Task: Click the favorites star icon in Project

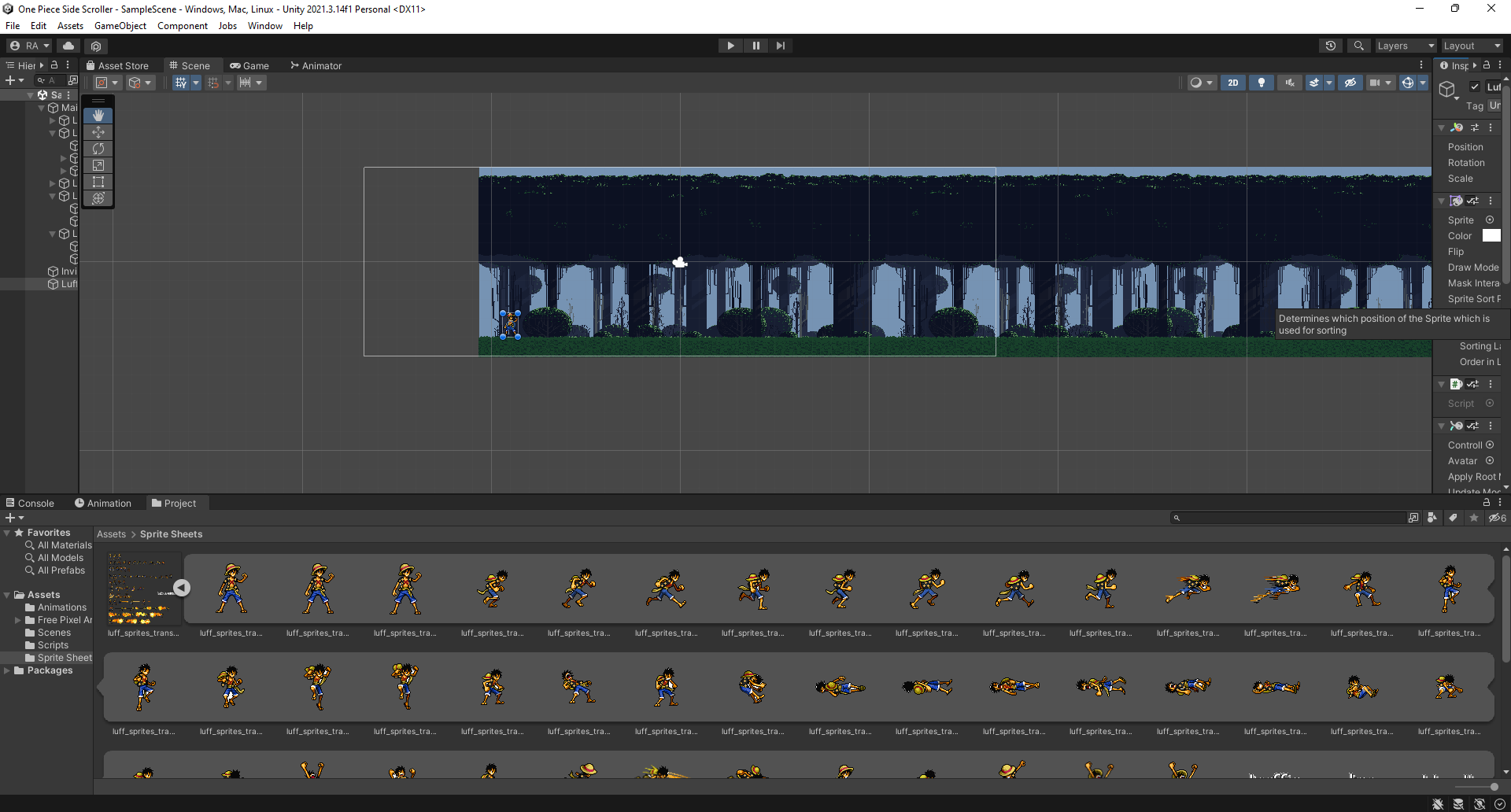Action: (1474, 518)
